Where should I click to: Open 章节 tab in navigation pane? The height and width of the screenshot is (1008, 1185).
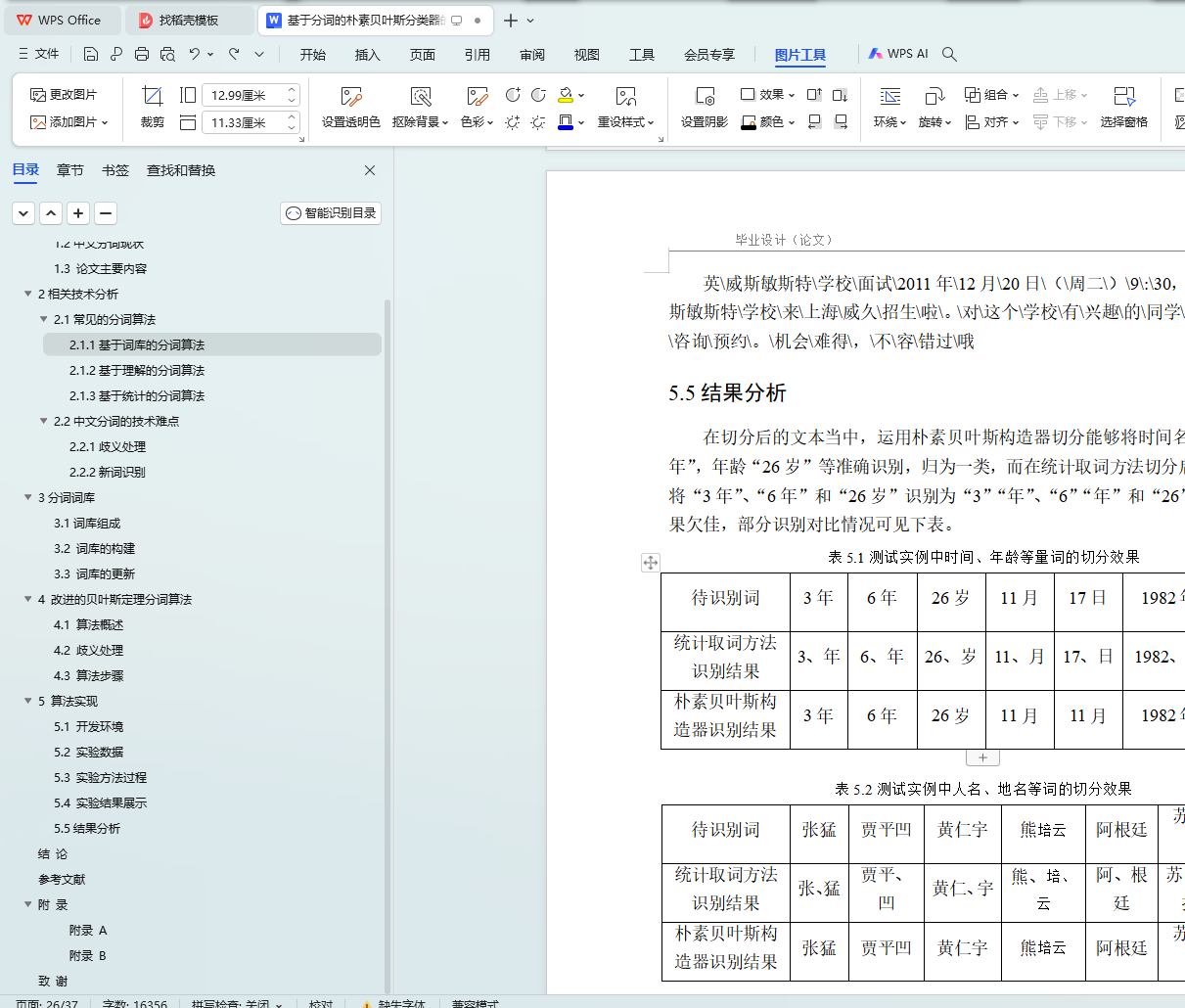coord(70,170)
